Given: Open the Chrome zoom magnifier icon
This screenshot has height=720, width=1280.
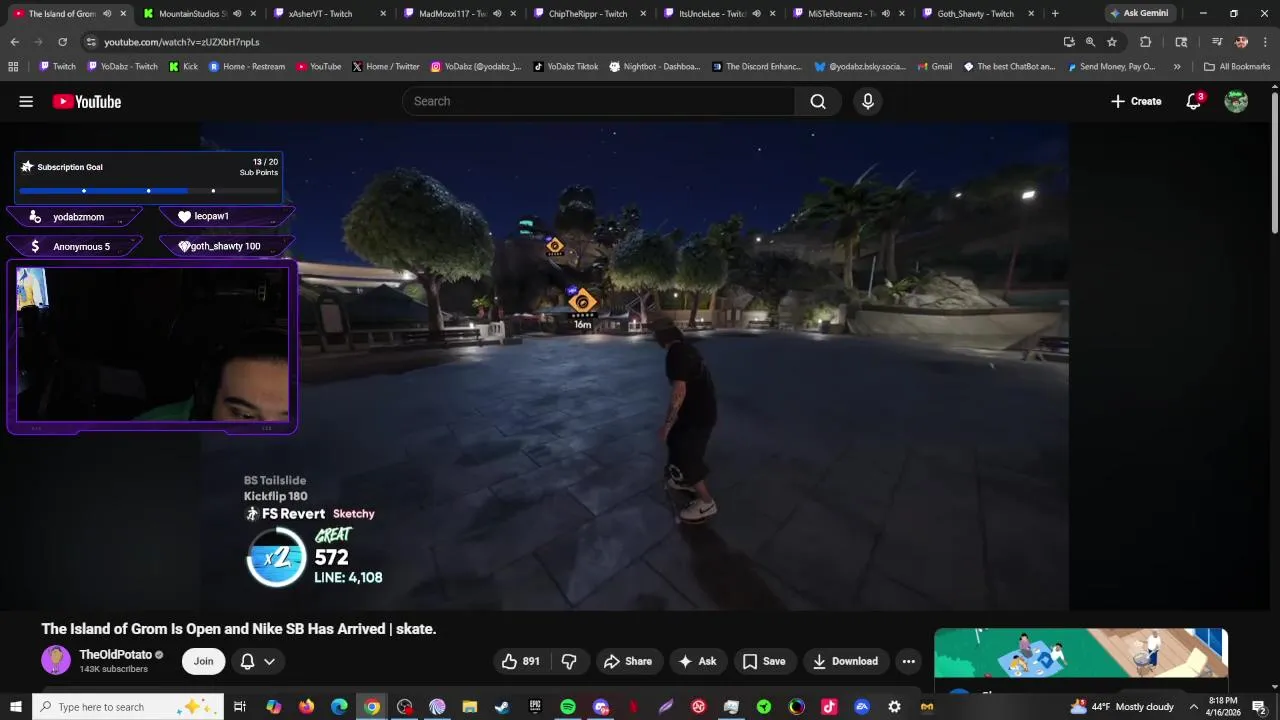Looking at the screenshot, I should point(1090,42).
